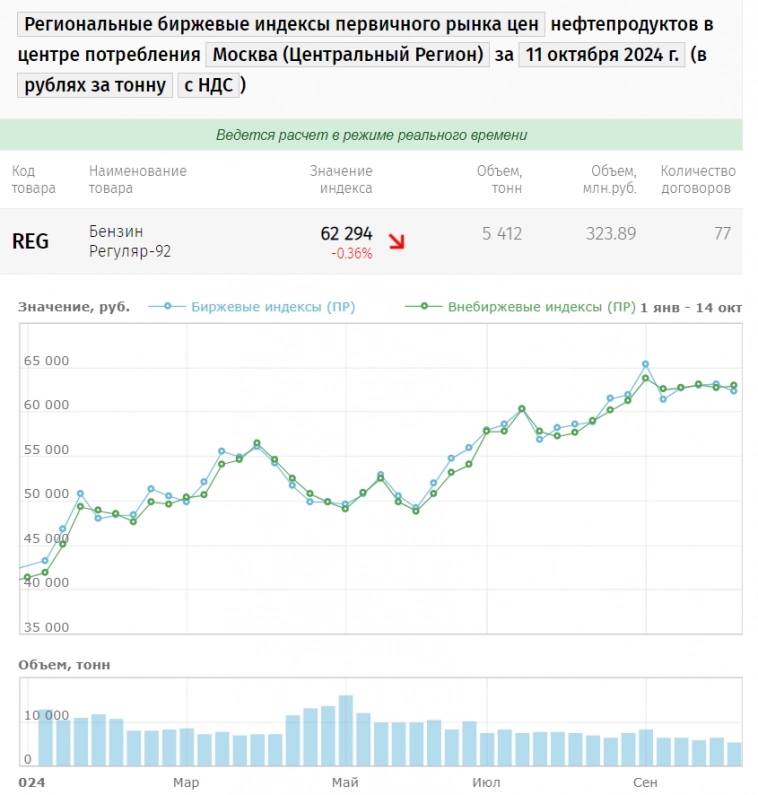Click the red downward trend arrow
This screenshot has height=795, width=758.
(x=397, y=241)
